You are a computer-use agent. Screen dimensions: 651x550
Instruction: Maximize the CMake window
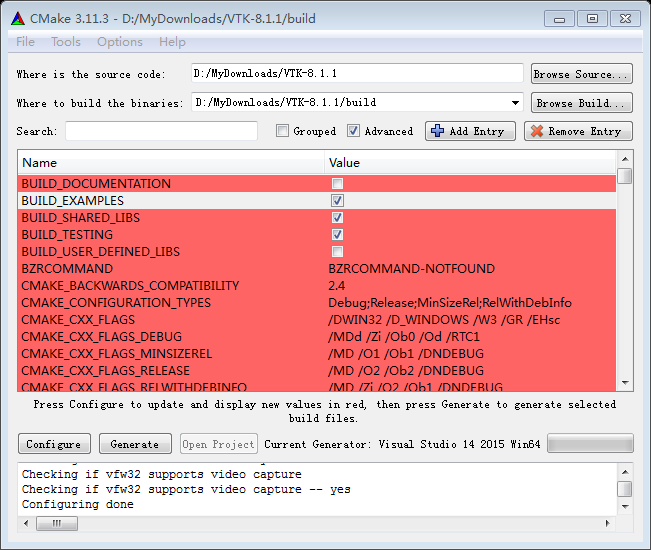[x=592, y=19]
